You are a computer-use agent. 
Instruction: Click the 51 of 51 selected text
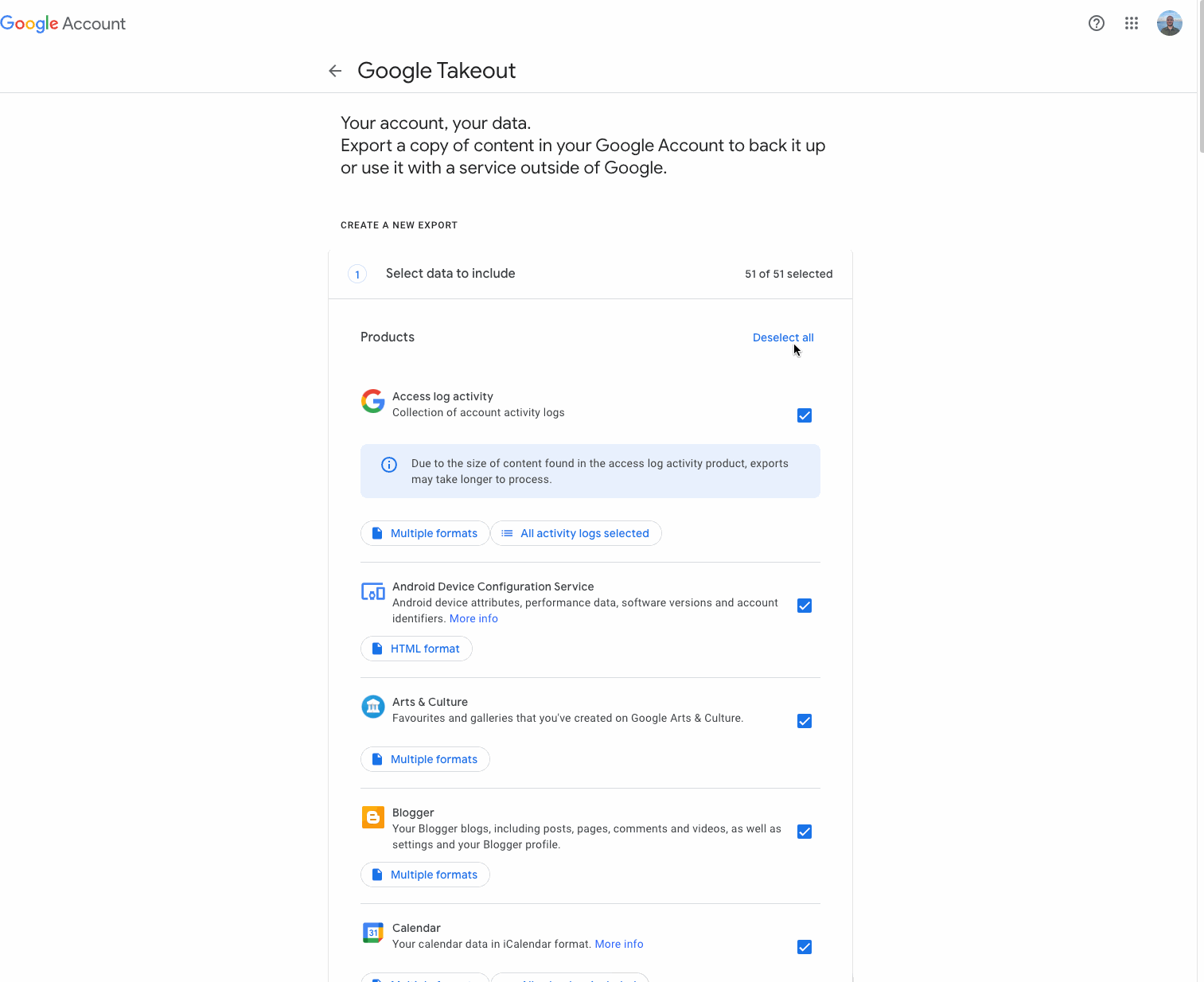coord(789,274)
